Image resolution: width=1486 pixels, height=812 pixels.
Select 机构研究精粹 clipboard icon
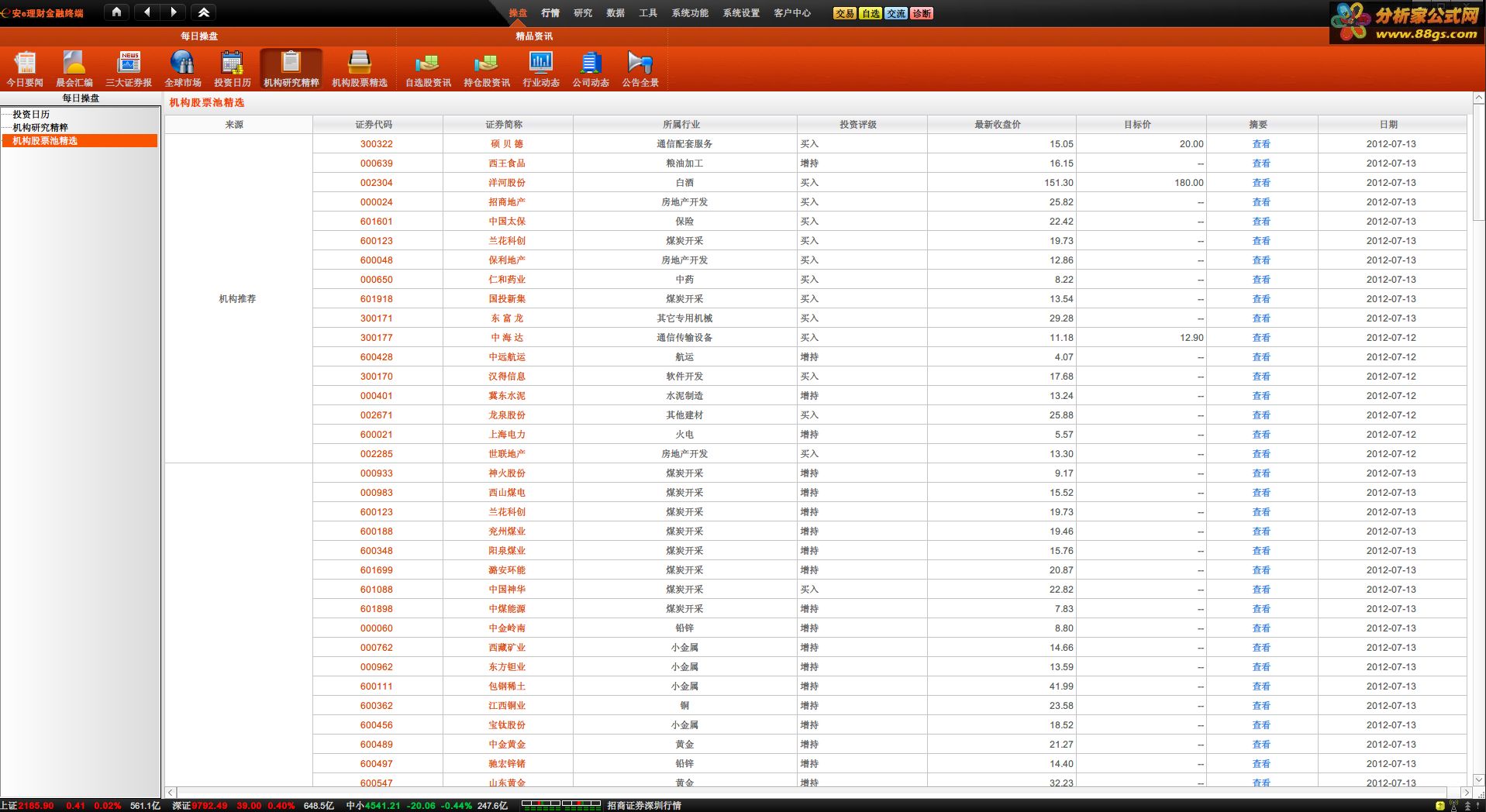291,69
